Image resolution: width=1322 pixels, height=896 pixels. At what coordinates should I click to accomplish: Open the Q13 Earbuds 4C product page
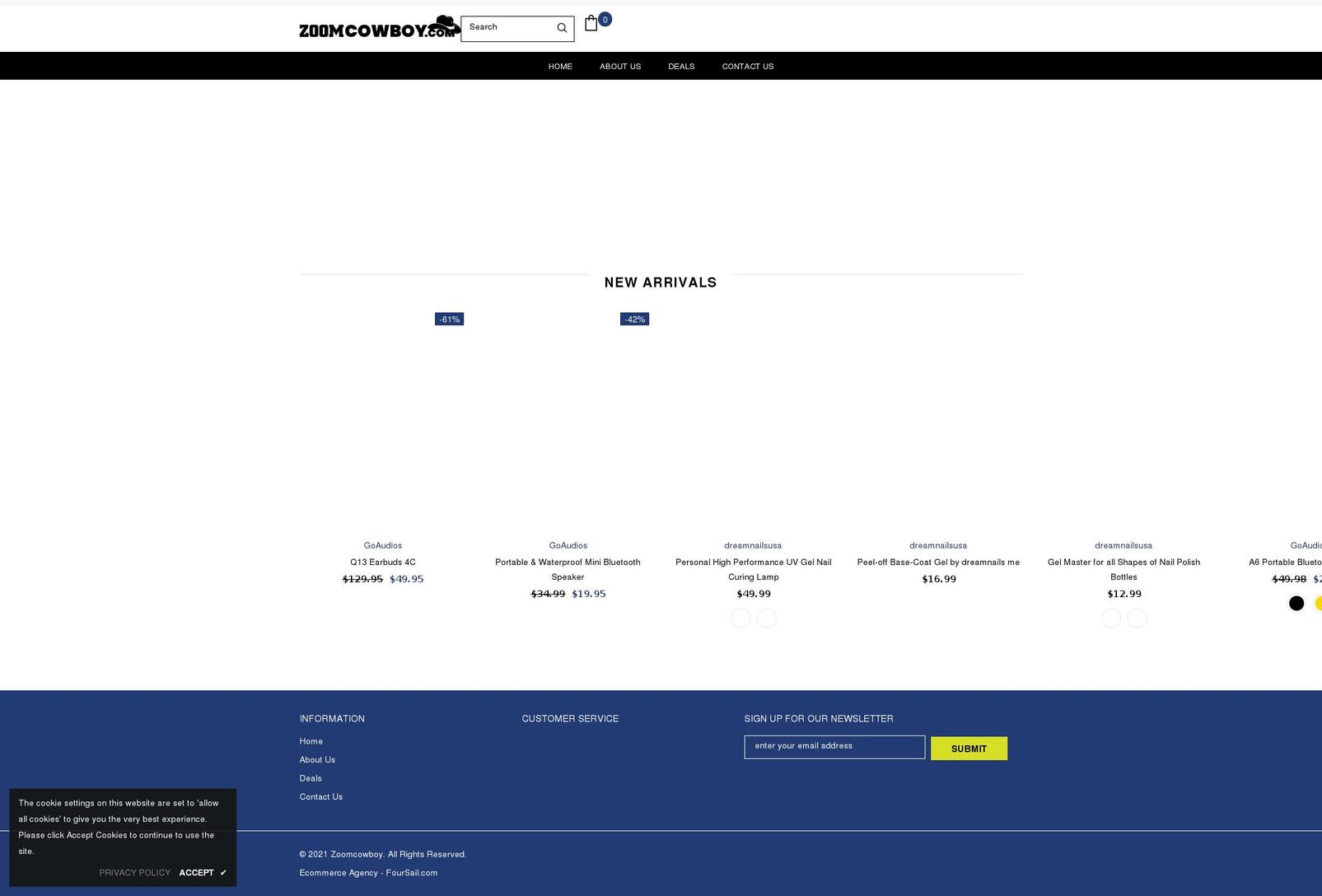point(382,562)
